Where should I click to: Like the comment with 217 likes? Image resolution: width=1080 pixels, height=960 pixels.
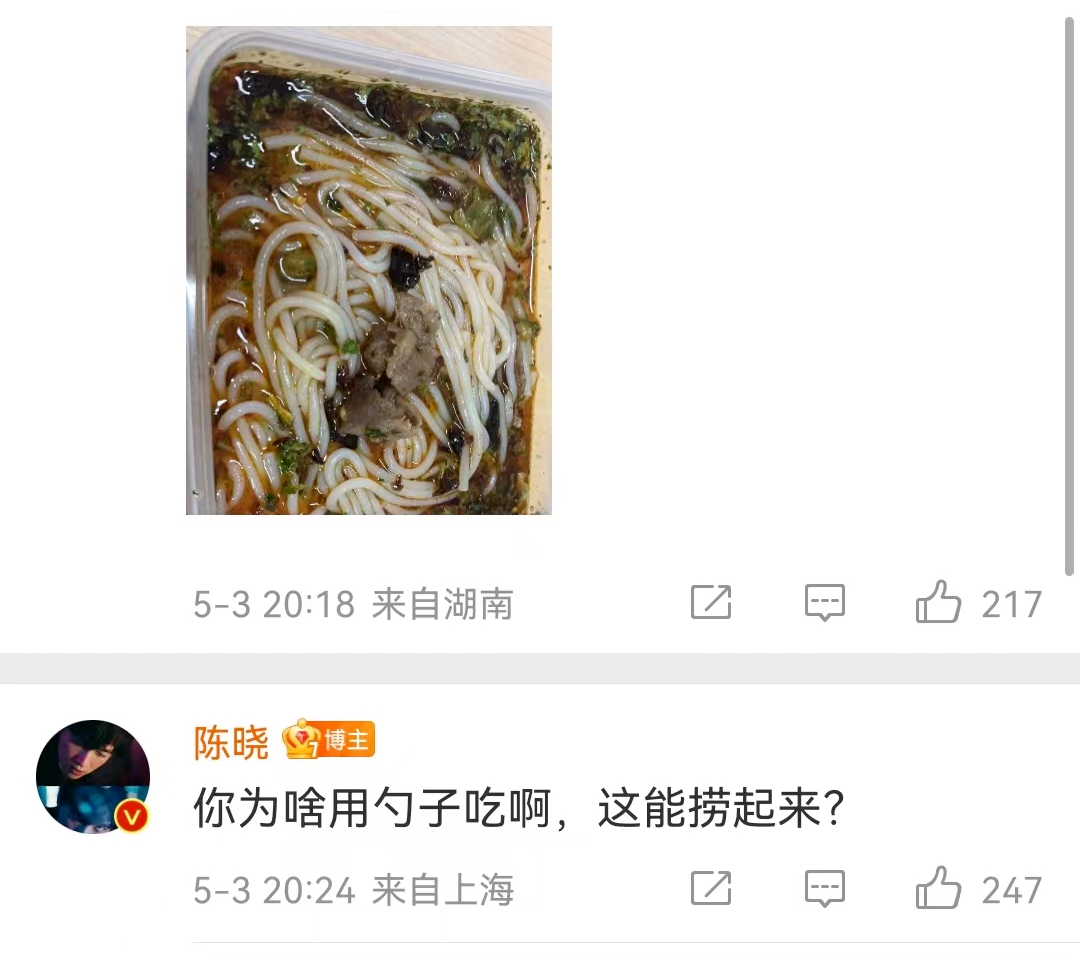tap(937, 602)
